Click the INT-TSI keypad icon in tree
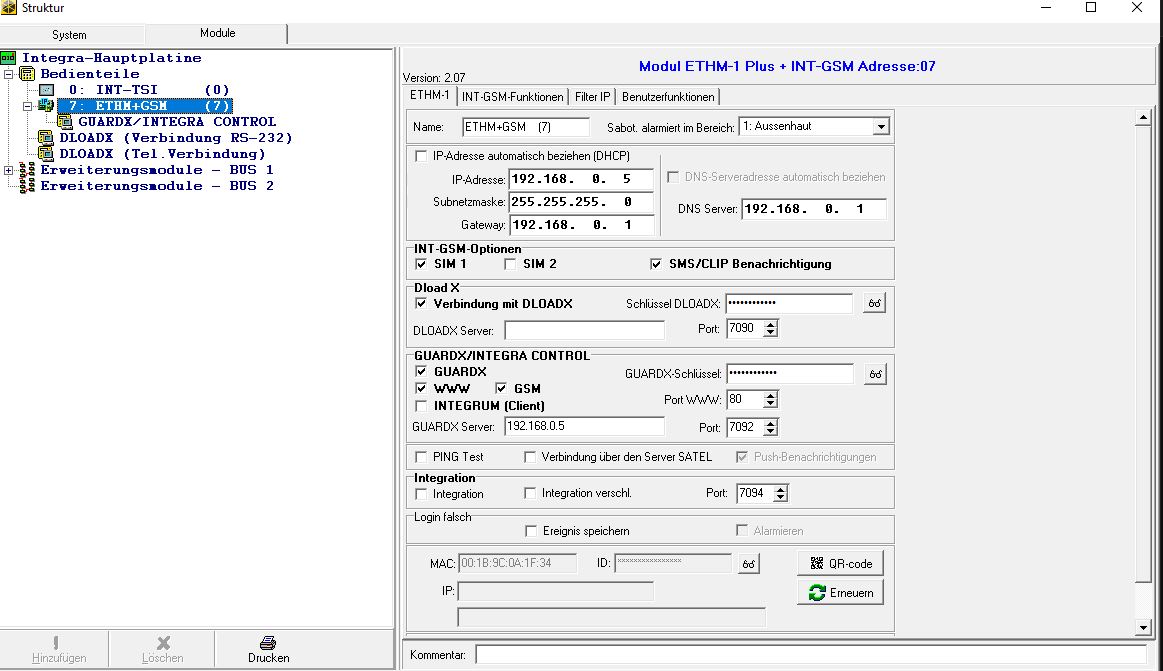The width and height of the screenshot is (1163, 671). pyautogui.click(x=46, y=90)
